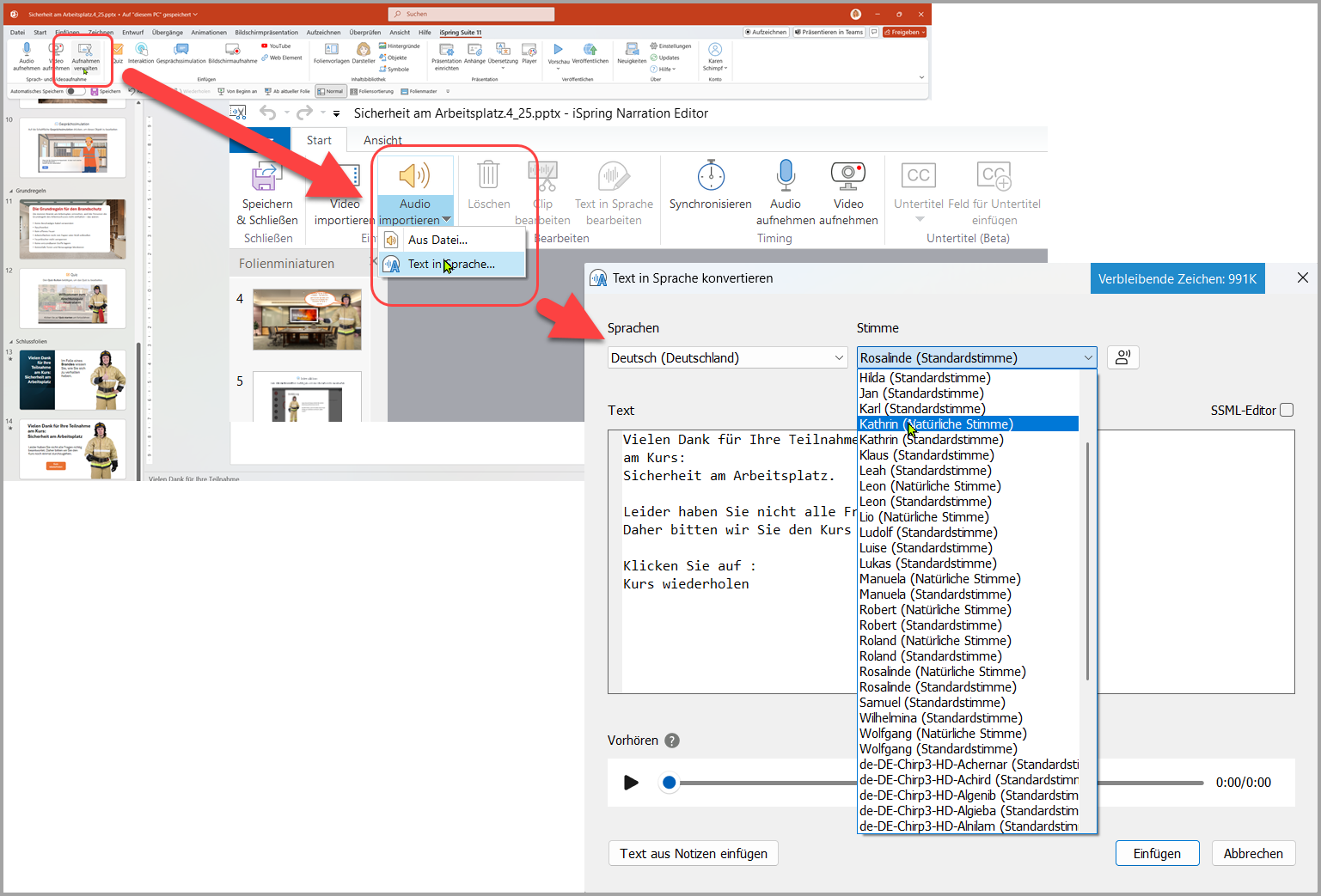
Task: Choose Leon (Natürliche Stimme) from the list
Action: click(930, 486)
